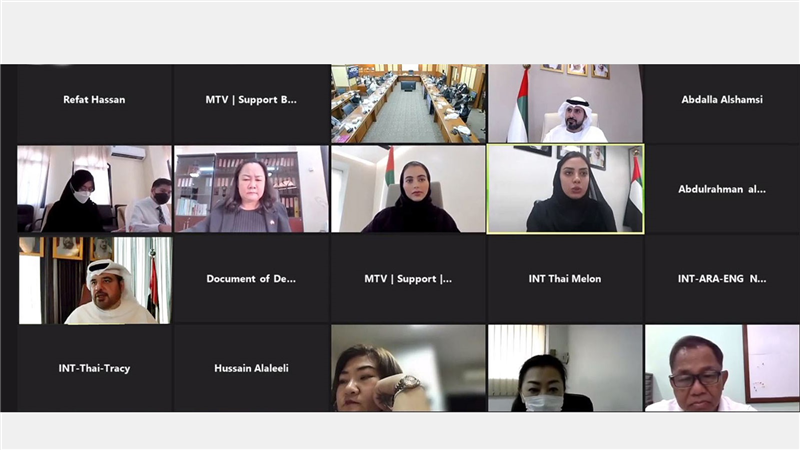
Task: Select video of man in white ghutra with paintings
Action: click(95, 280)
